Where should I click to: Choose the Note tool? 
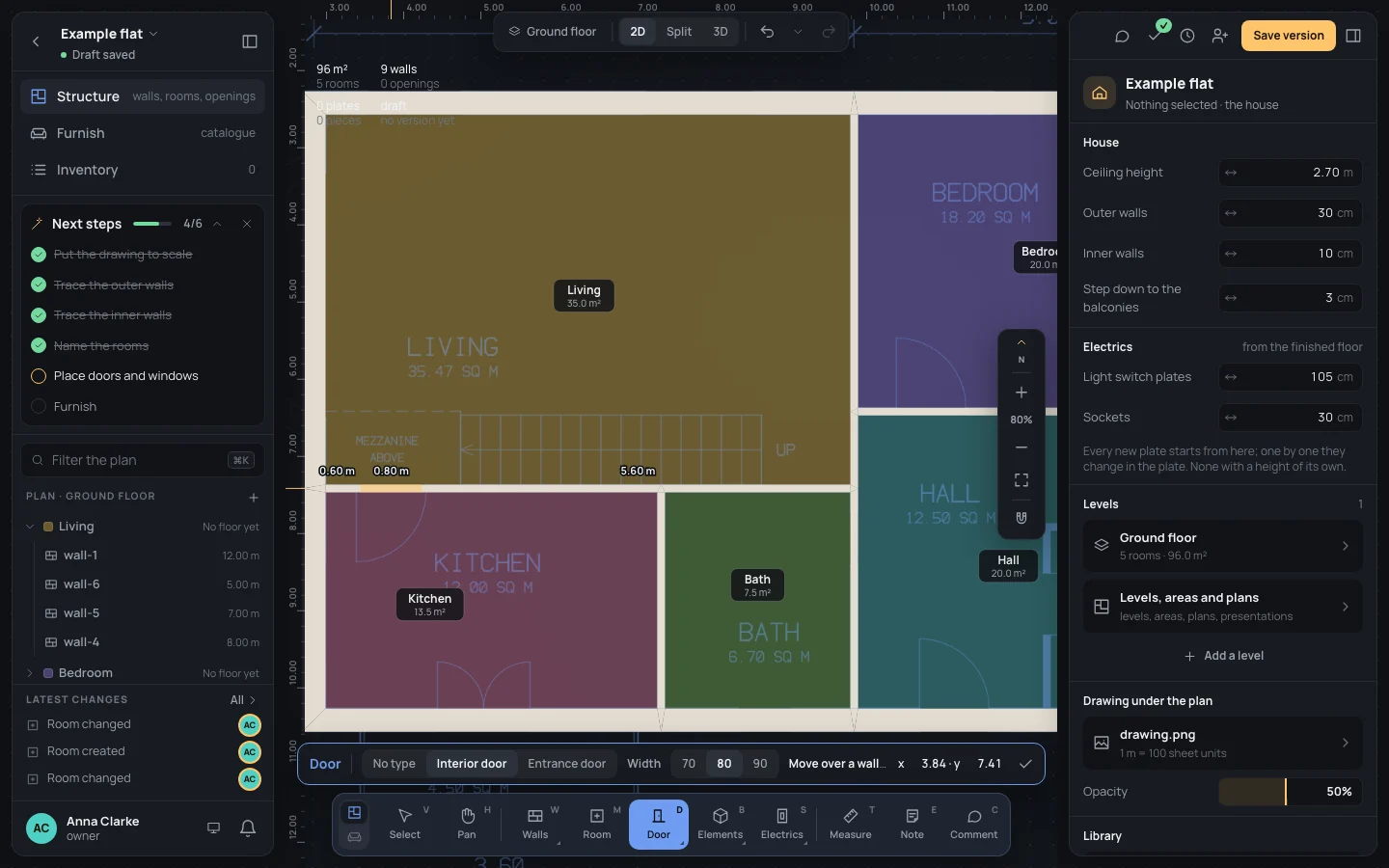[x=912, y=825]
